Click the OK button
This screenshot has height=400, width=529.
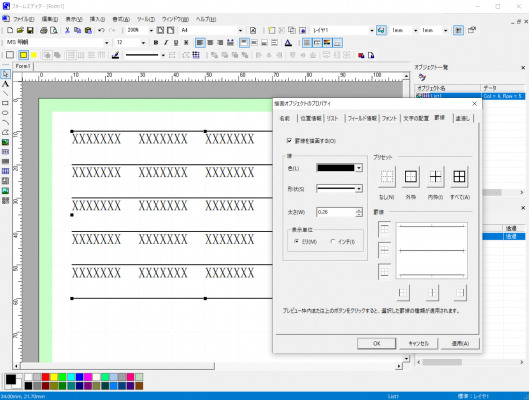[x=377, y=343]
